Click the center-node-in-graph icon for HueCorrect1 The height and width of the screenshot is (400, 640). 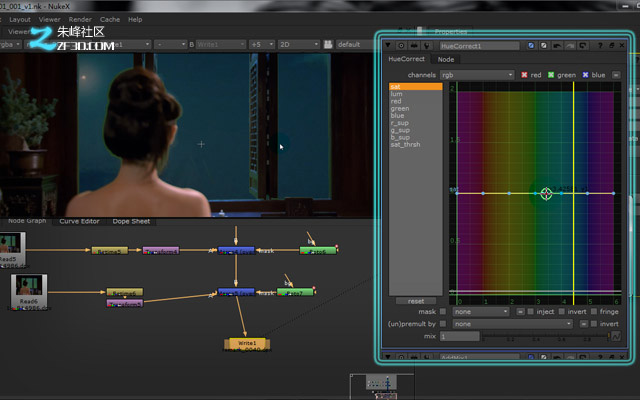tap(401, 46)
